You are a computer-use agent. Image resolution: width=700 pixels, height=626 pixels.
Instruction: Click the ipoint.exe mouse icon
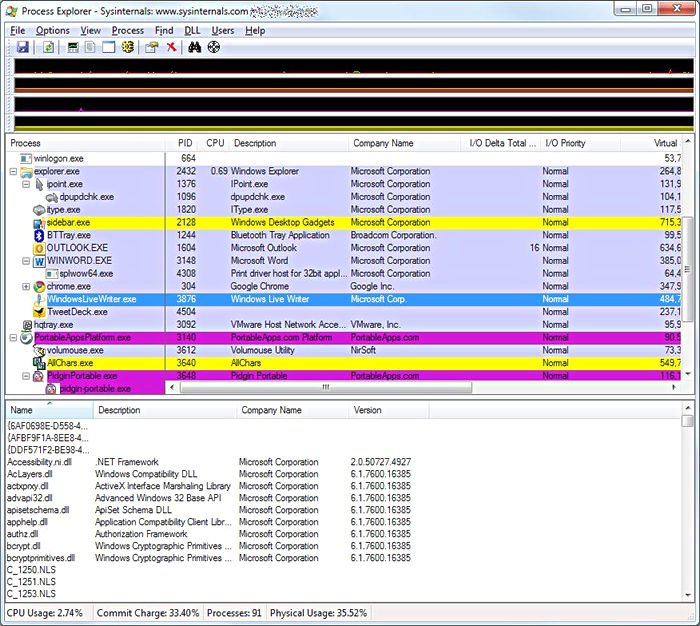point(39,184)
